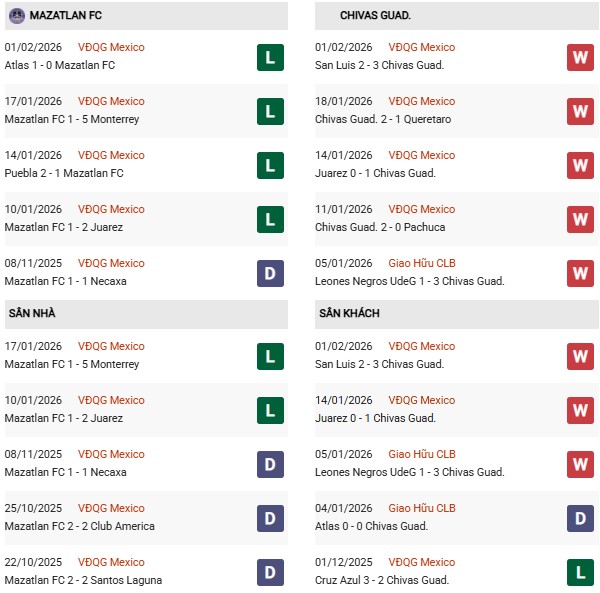This screenshot has width=600, height=593.
Task: Click the L badge for Cruz Azul 3-2 Chivas
Action: click(580, 572)
